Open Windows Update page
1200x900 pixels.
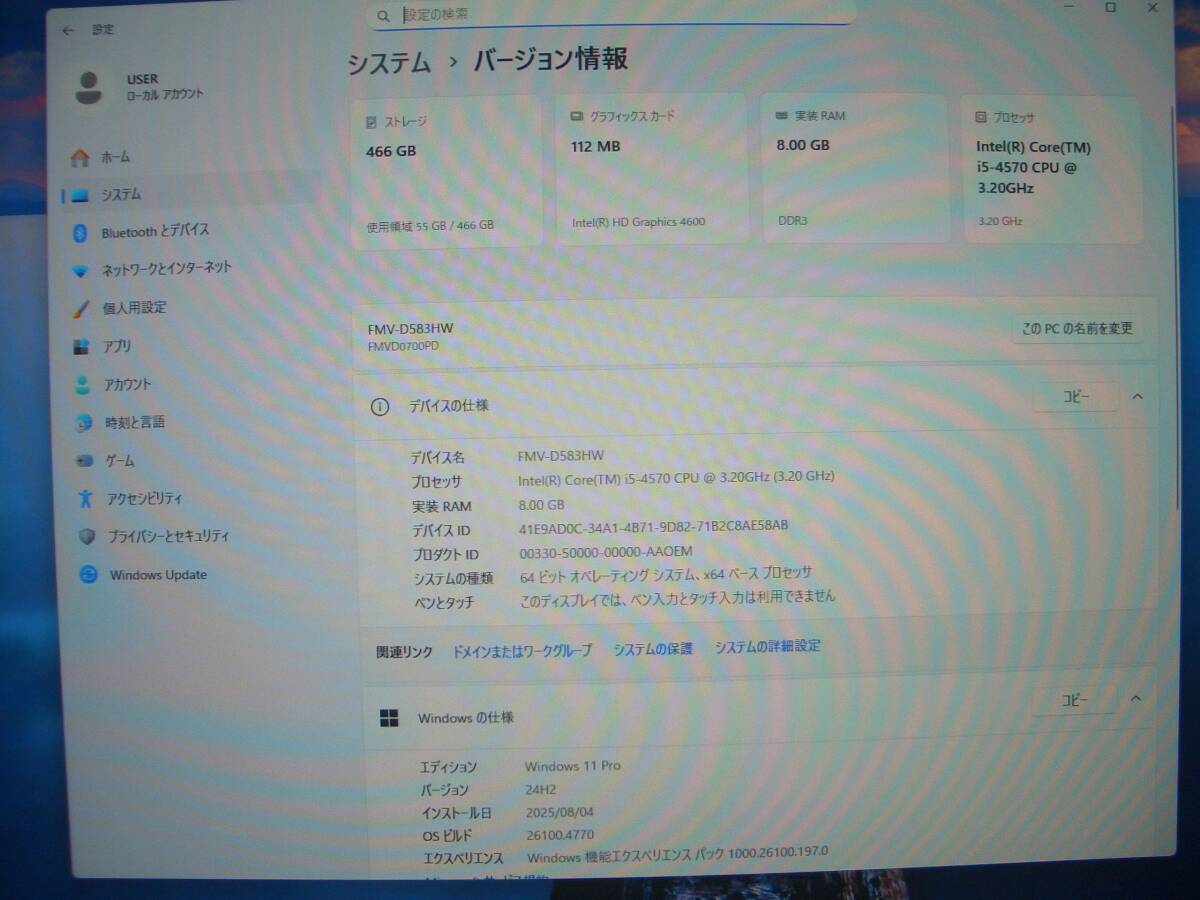[x=158, y=575]
